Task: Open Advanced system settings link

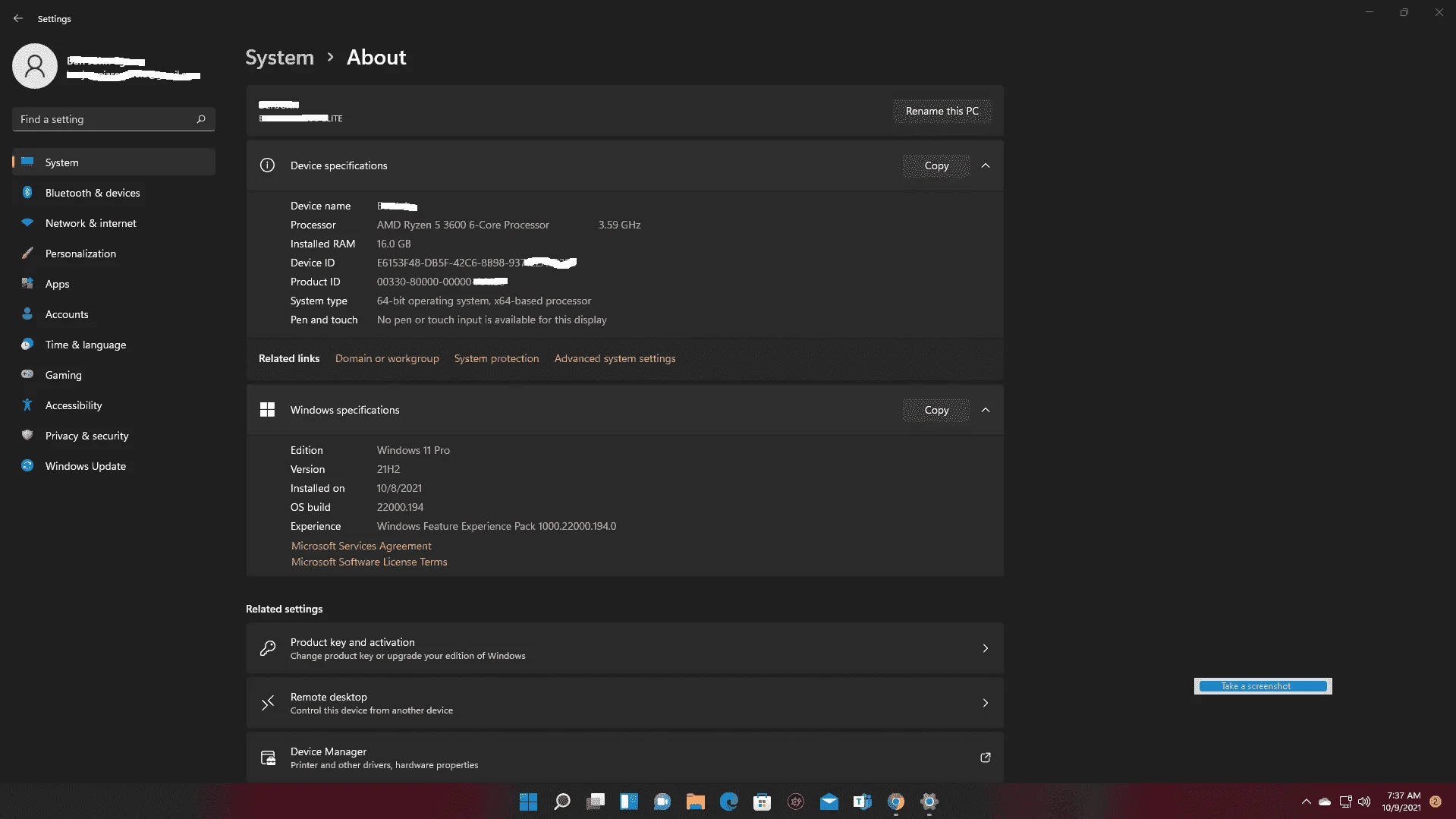Action: [x=615, y=358]
